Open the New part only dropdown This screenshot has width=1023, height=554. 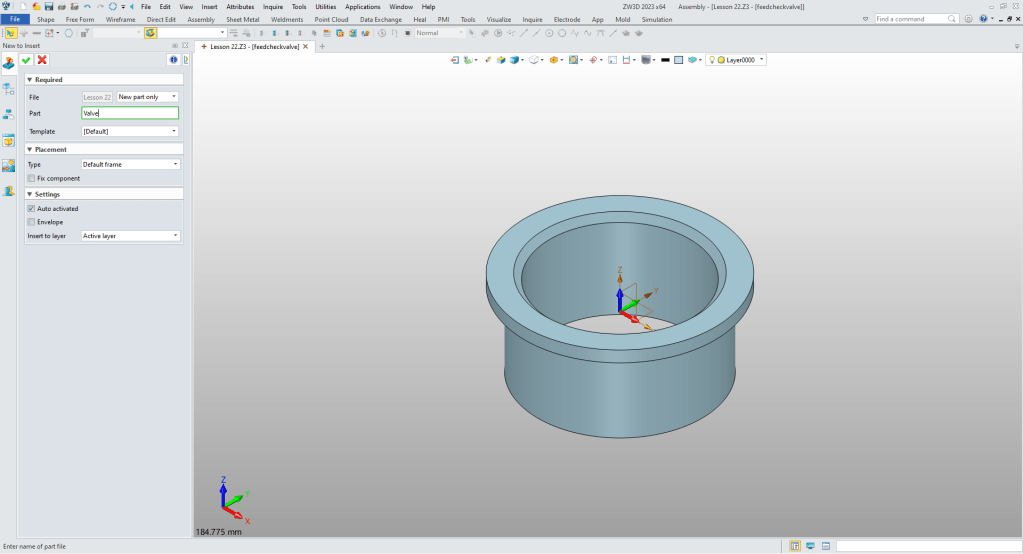[147, 97]
